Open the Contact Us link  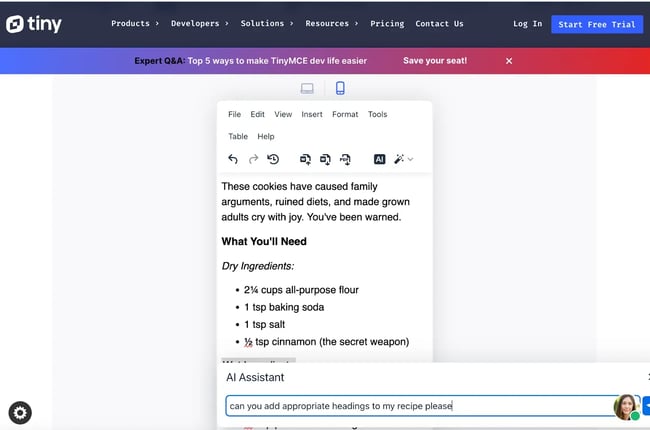[x=439, y=24]
